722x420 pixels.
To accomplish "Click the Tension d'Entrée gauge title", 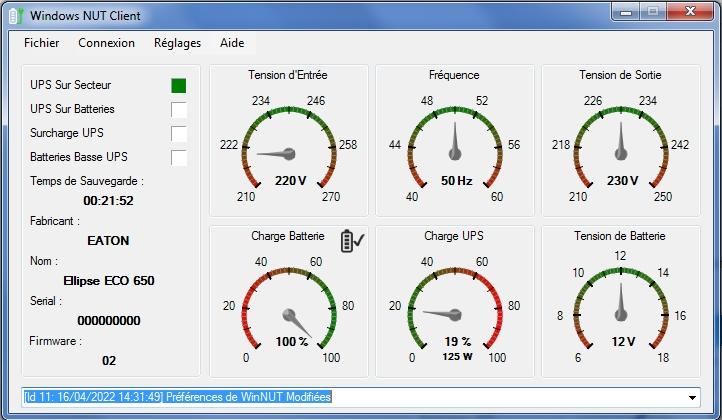I will 288,75.
